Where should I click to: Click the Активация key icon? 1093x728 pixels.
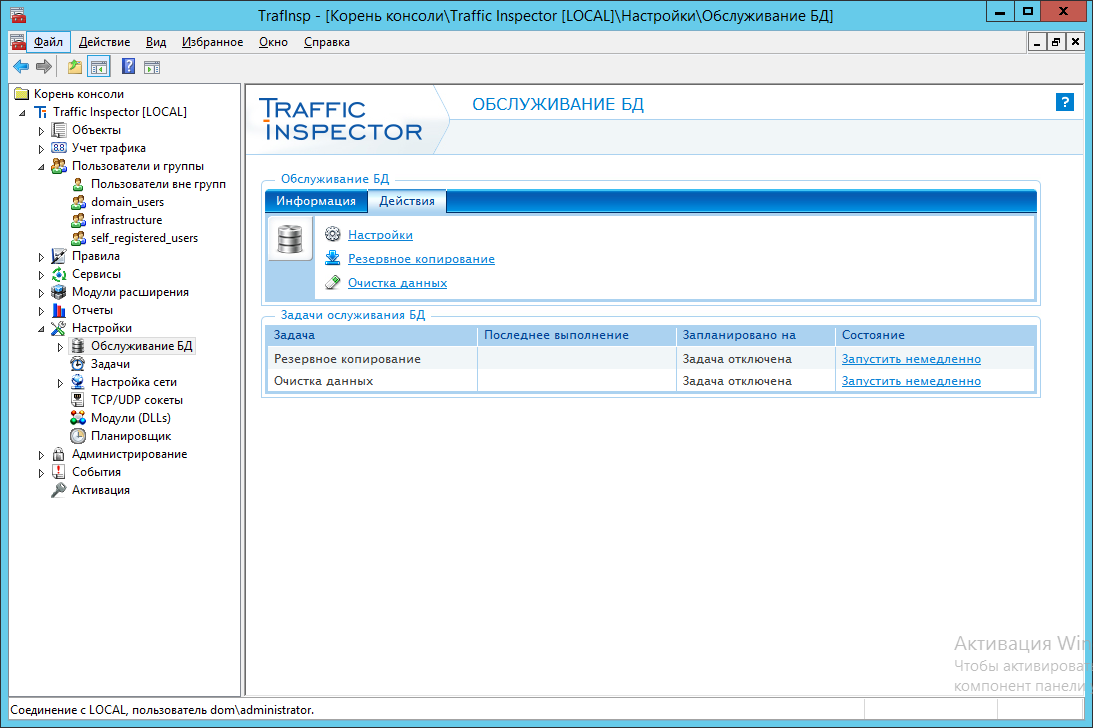click(59, 490)
